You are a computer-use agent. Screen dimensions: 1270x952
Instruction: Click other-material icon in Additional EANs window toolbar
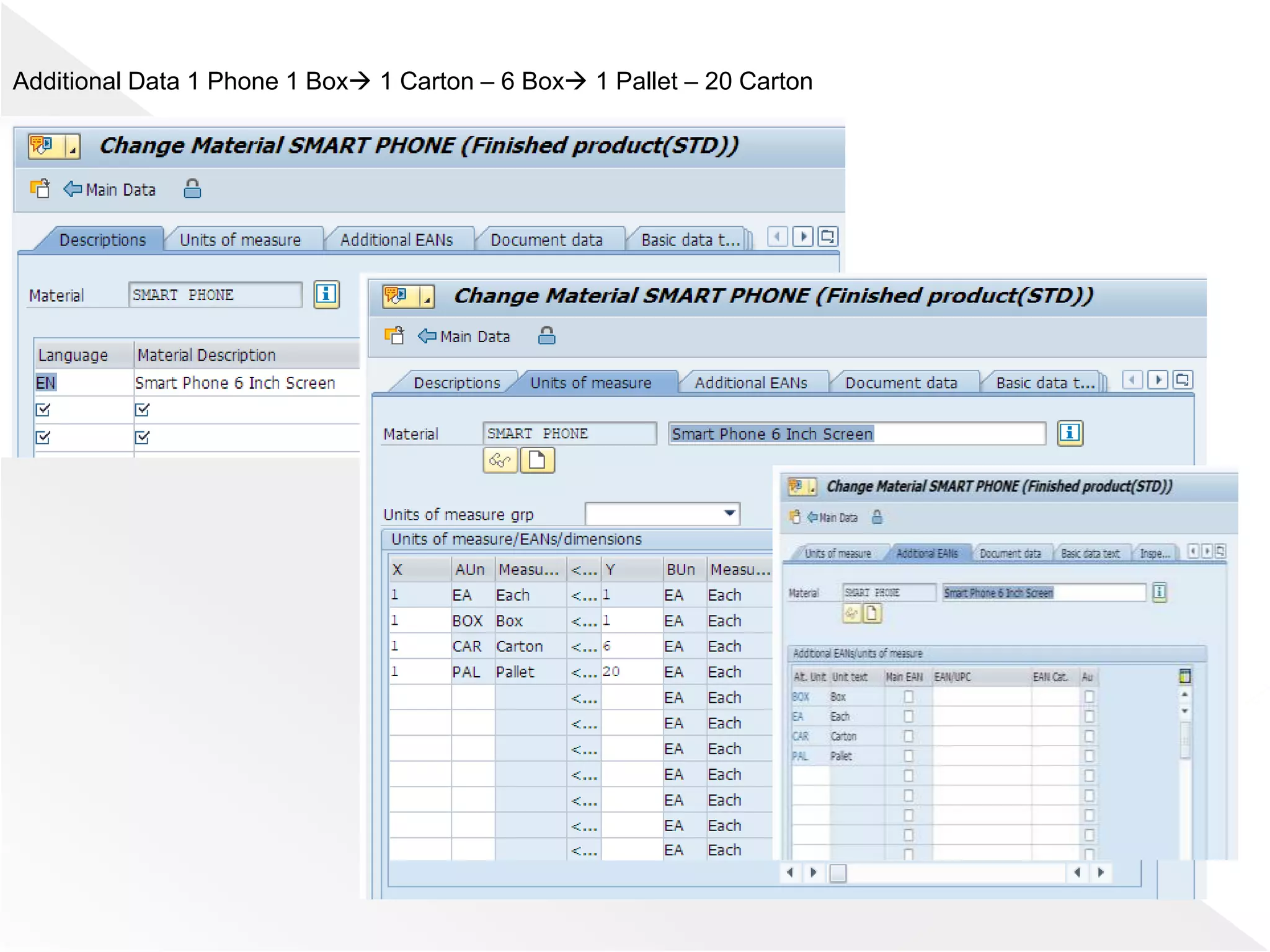coord(795,517)
